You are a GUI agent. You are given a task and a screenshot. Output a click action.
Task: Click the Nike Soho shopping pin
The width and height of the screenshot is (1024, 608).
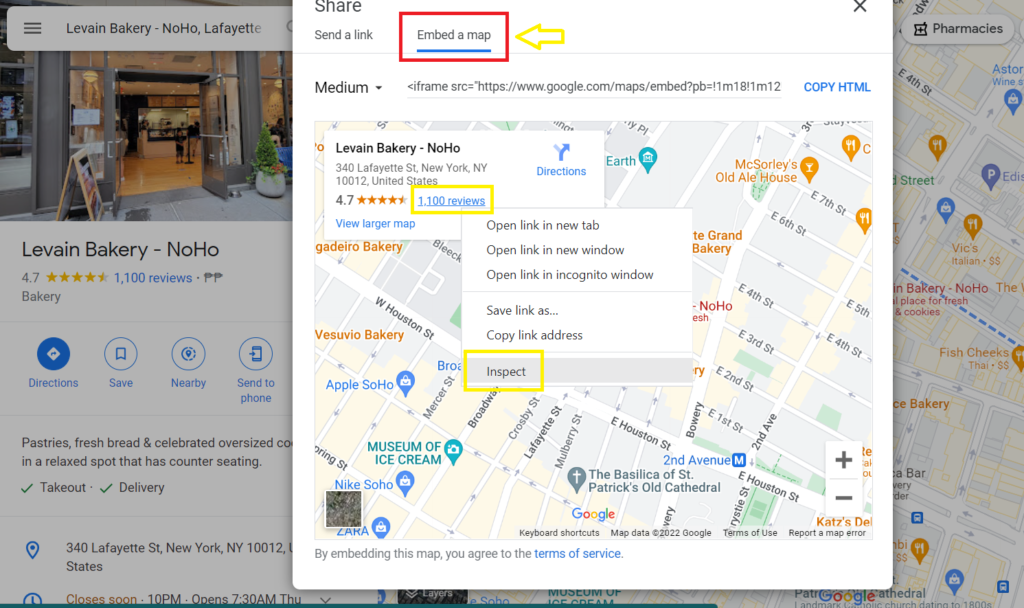[x=405, y=483]
